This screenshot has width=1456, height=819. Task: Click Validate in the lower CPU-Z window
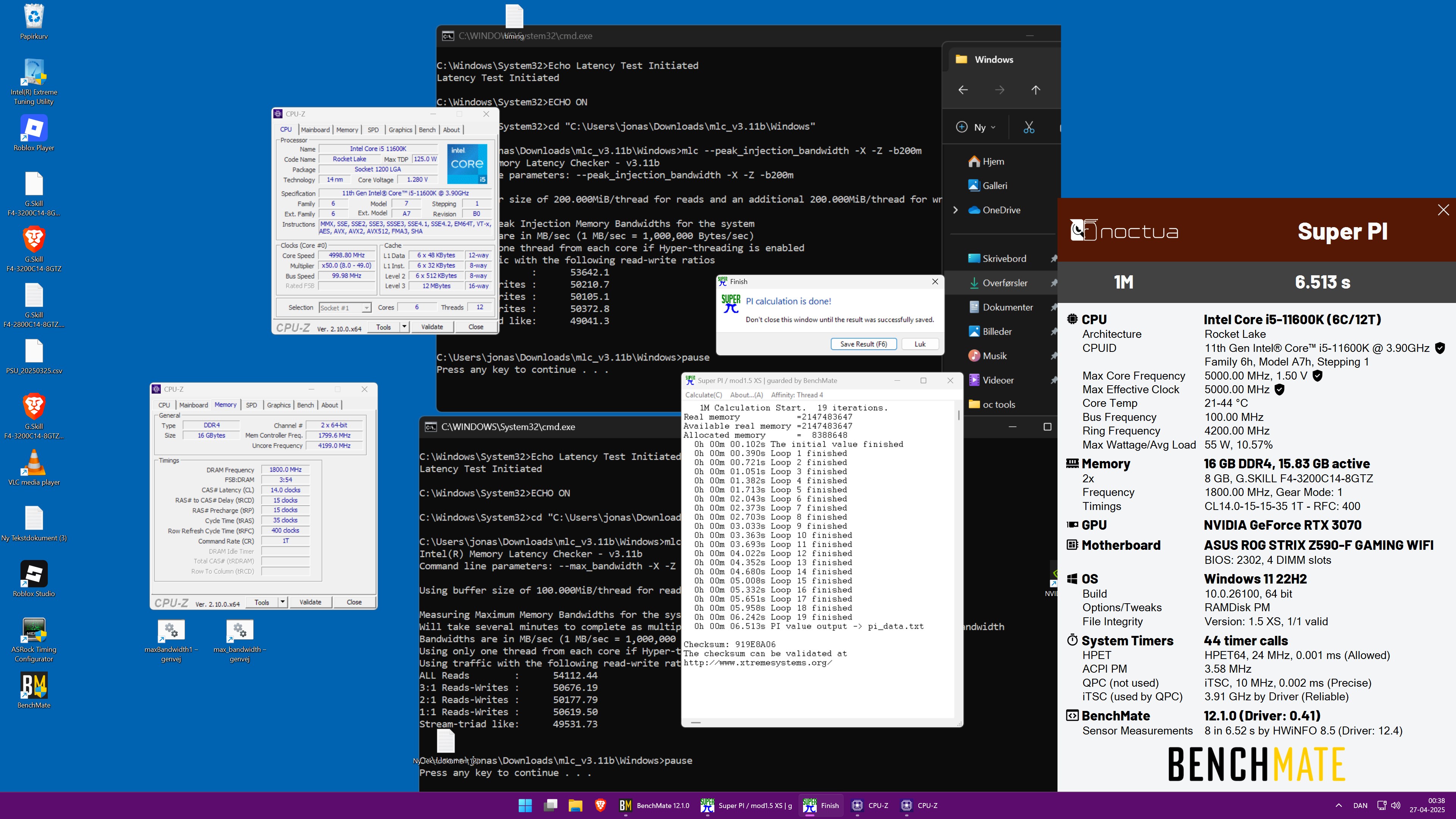tap(310, 602)
